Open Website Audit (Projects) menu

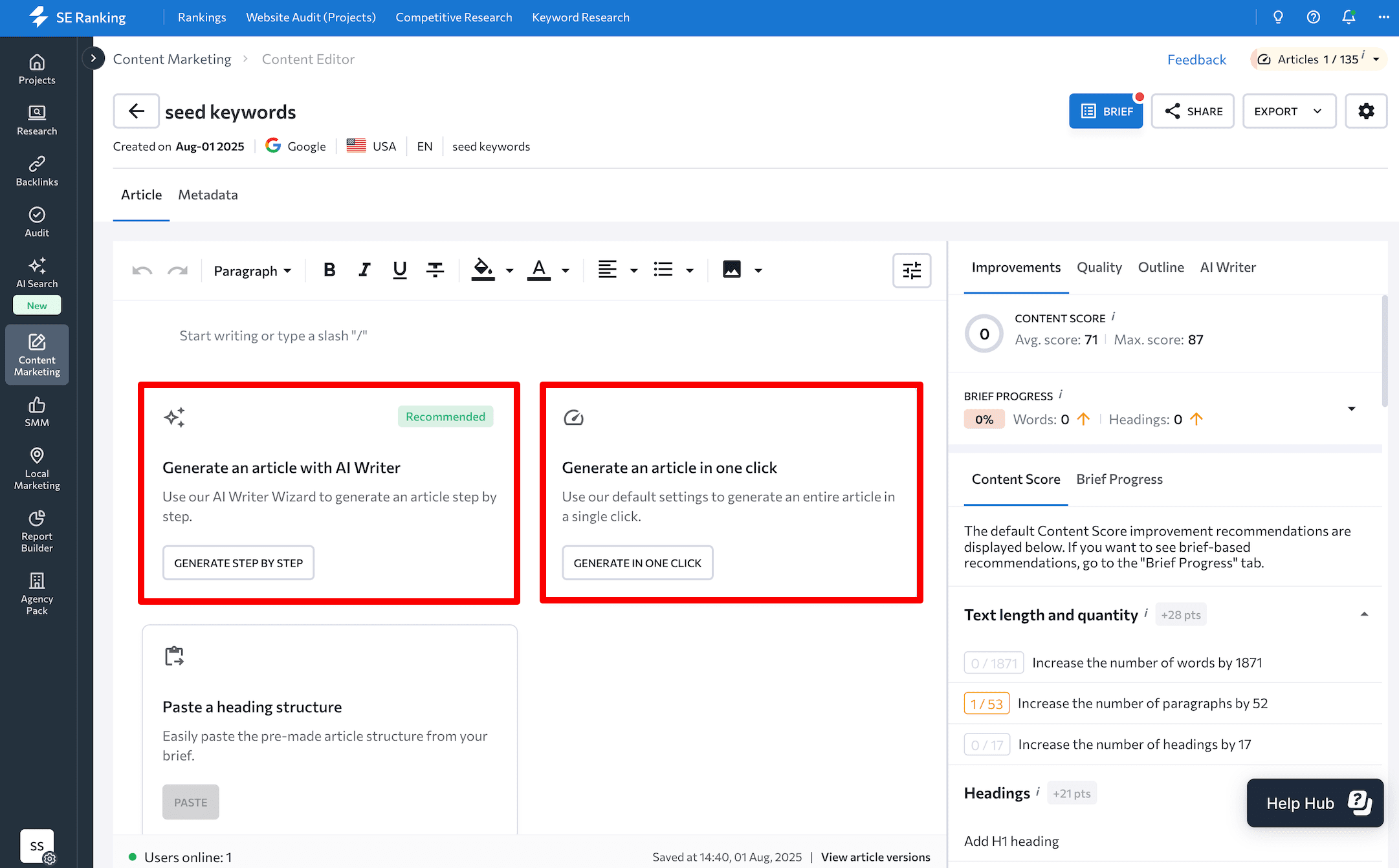click(311, 17)
